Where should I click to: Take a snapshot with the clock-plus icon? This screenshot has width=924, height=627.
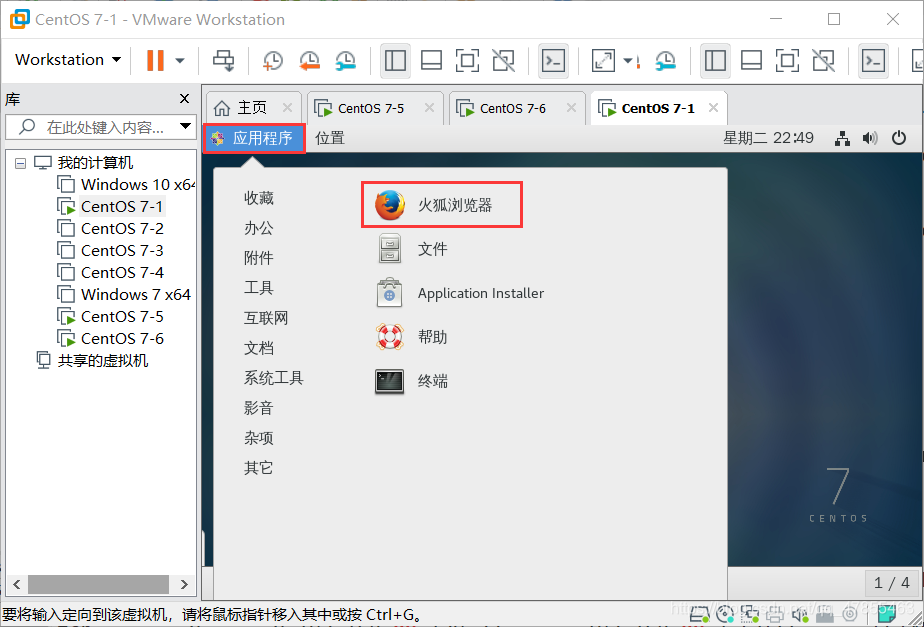[272, 60]
